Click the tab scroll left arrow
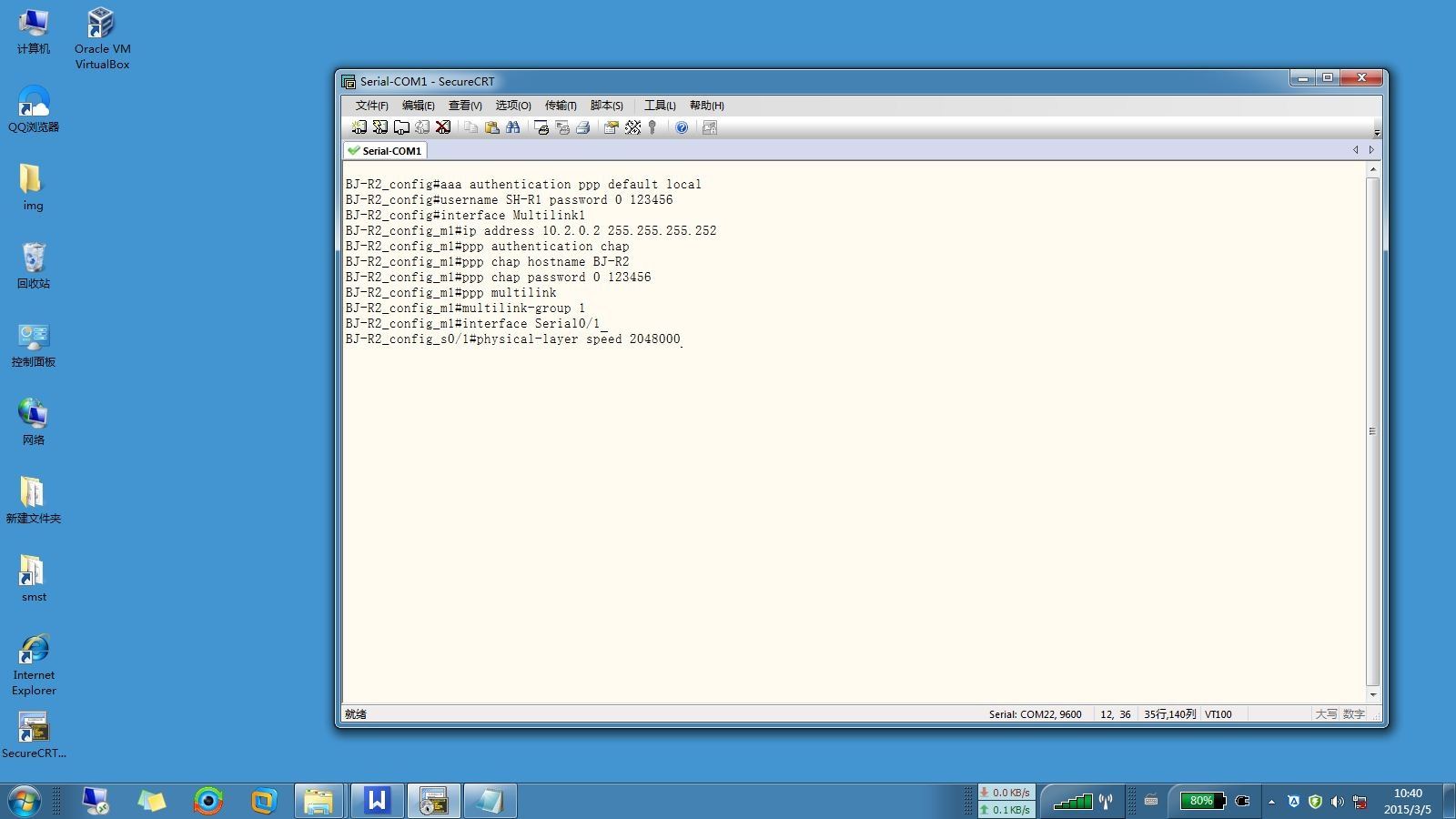The width and height of the screenshot is (1456, 819). [x=1356, y=150]
